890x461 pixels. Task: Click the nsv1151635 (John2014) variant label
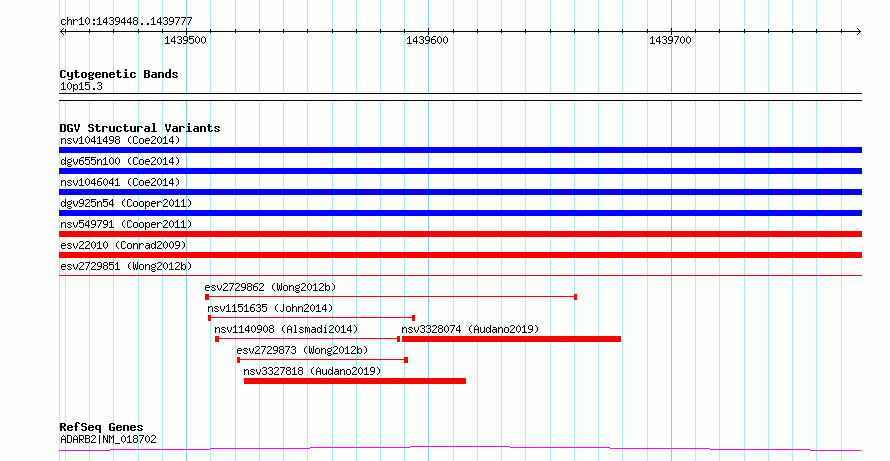coord(270,308)
